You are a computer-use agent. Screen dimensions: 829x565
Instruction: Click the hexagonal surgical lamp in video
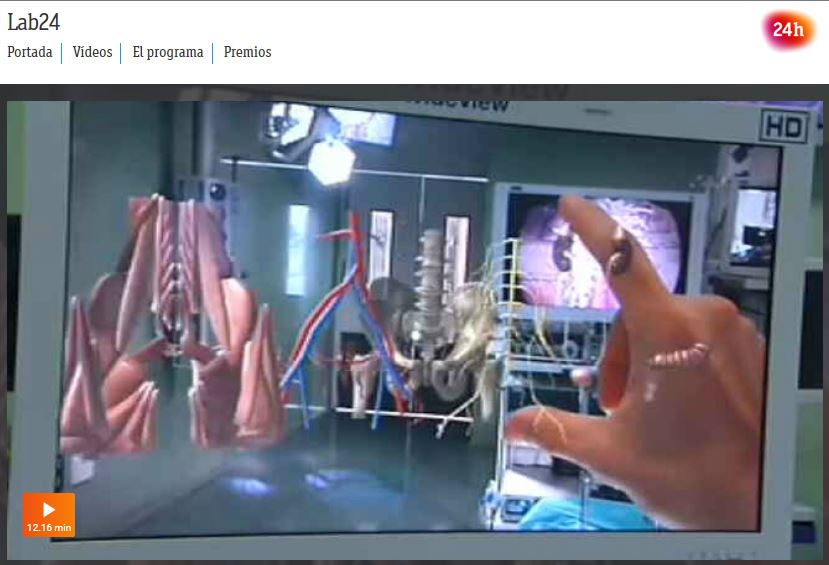point(332,160)
